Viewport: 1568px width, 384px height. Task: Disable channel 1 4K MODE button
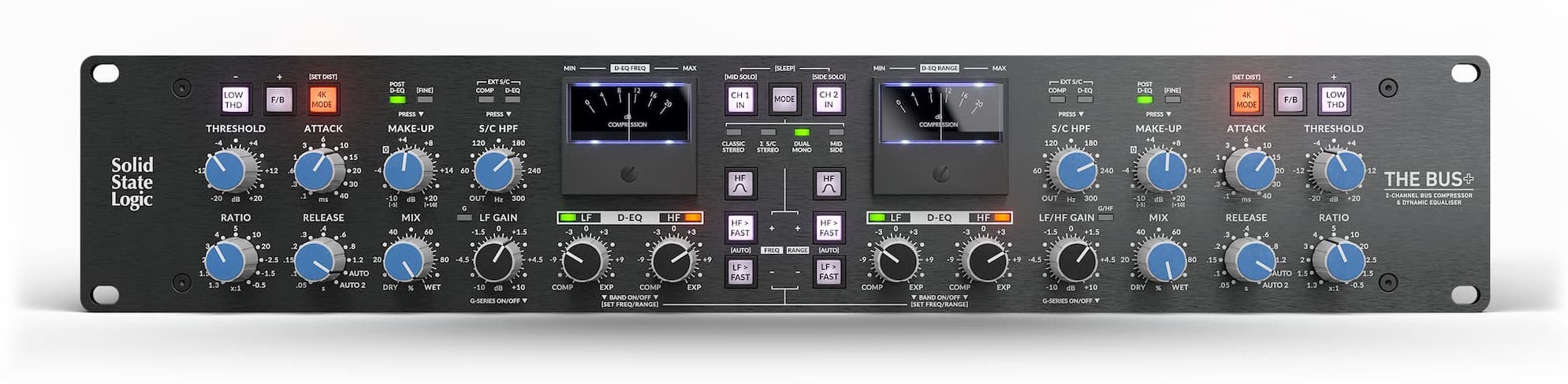(322, 99)
